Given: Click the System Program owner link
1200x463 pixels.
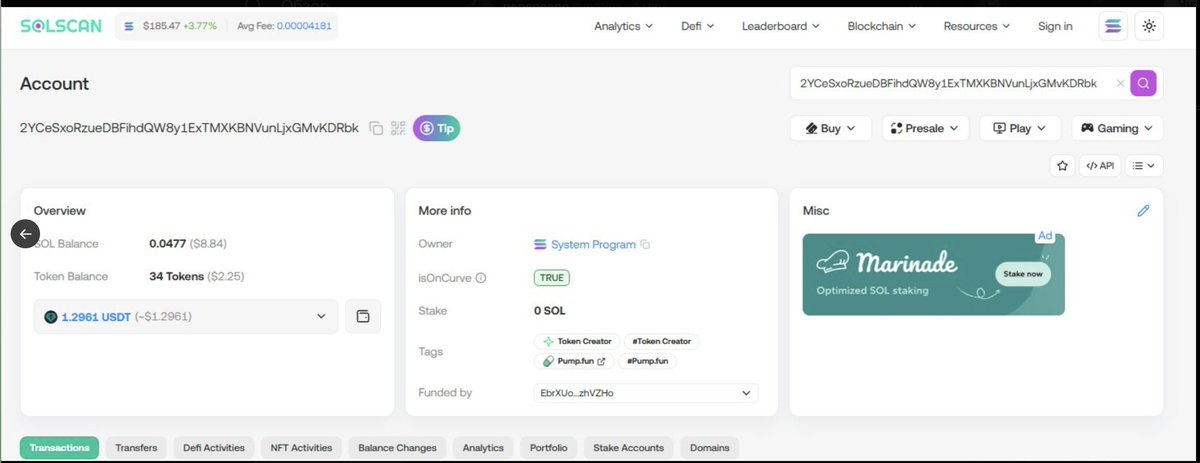Looking at the screenshot, I should (x=593, y=244).
